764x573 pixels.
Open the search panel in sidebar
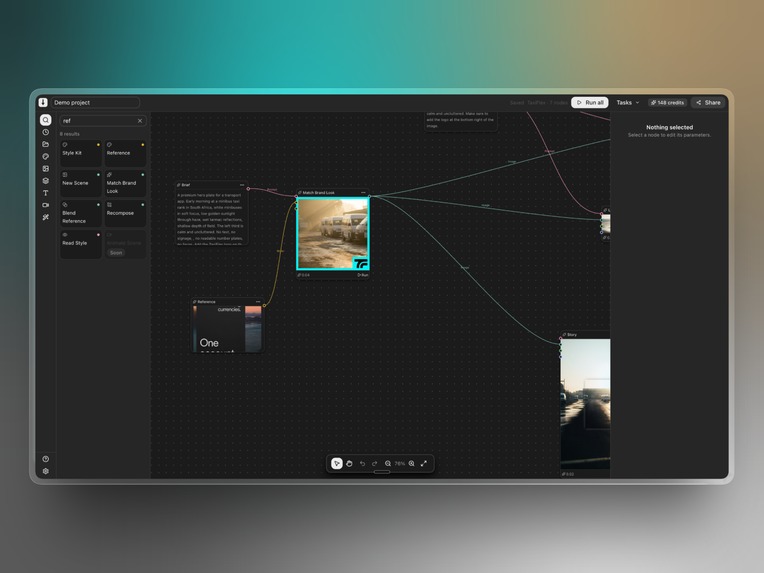pos(45,120)
